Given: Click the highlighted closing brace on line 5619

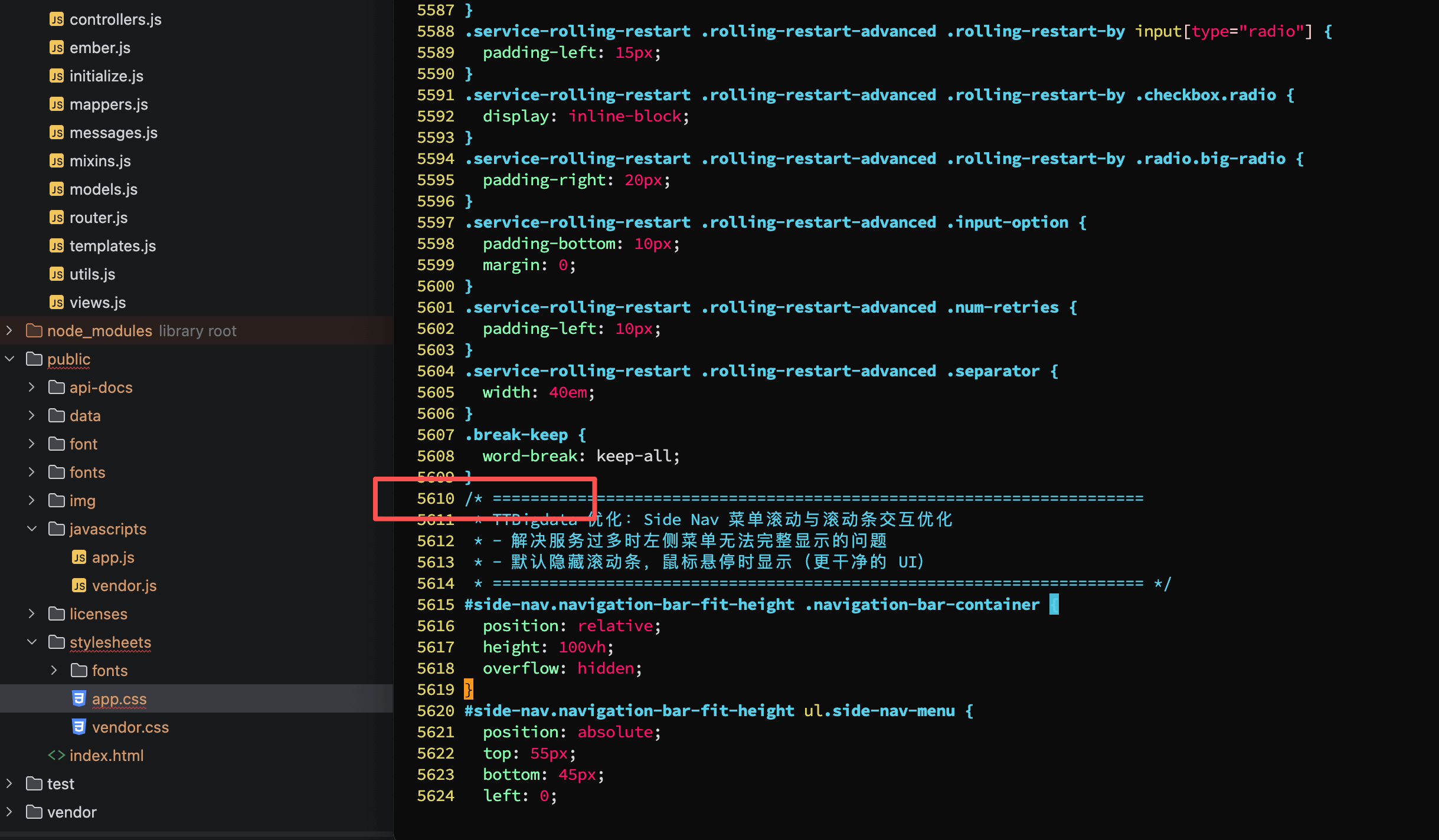Looking at the screenshot, I should point(469,689).
